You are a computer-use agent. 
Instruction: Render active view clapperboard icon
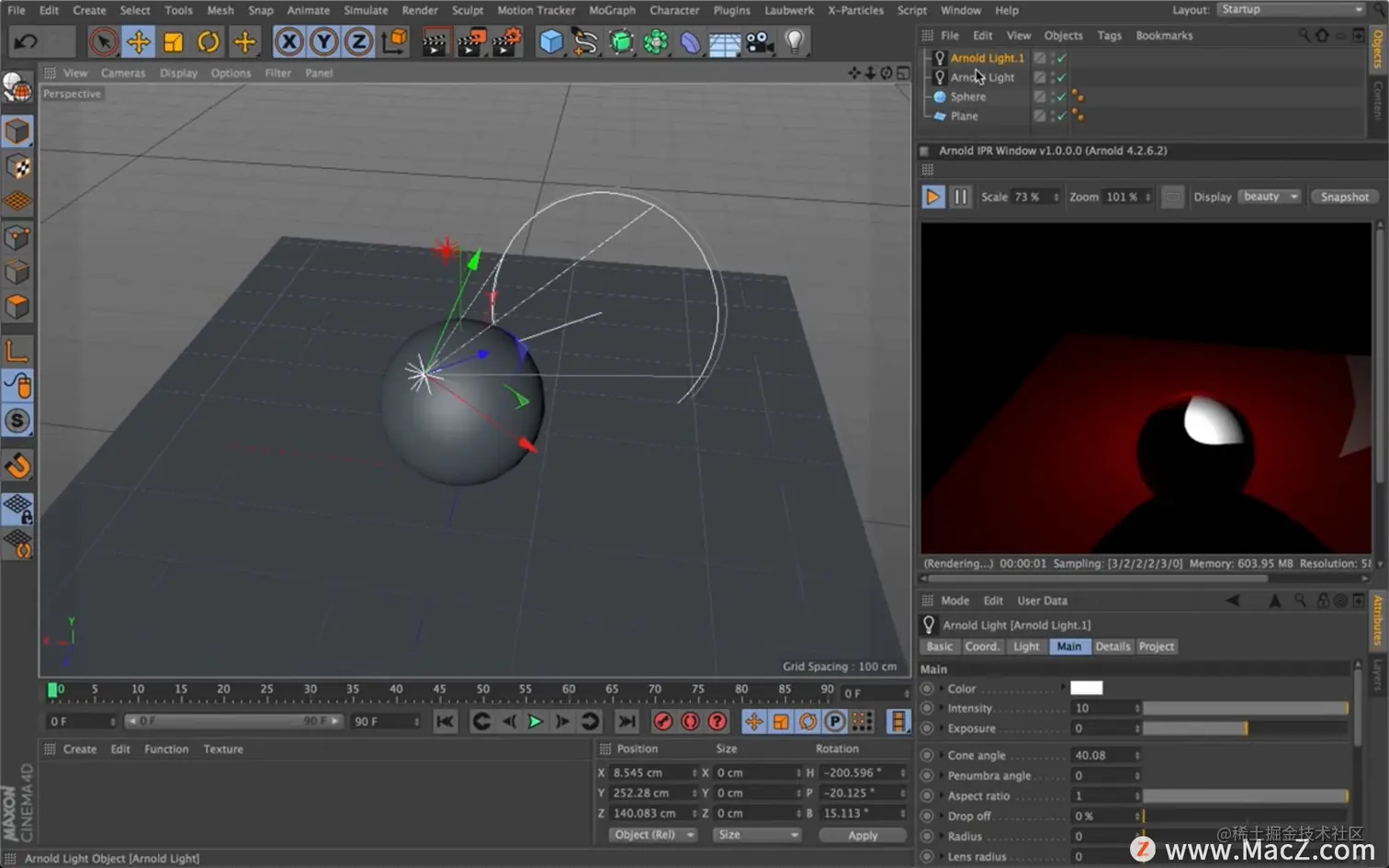point(435,41)
